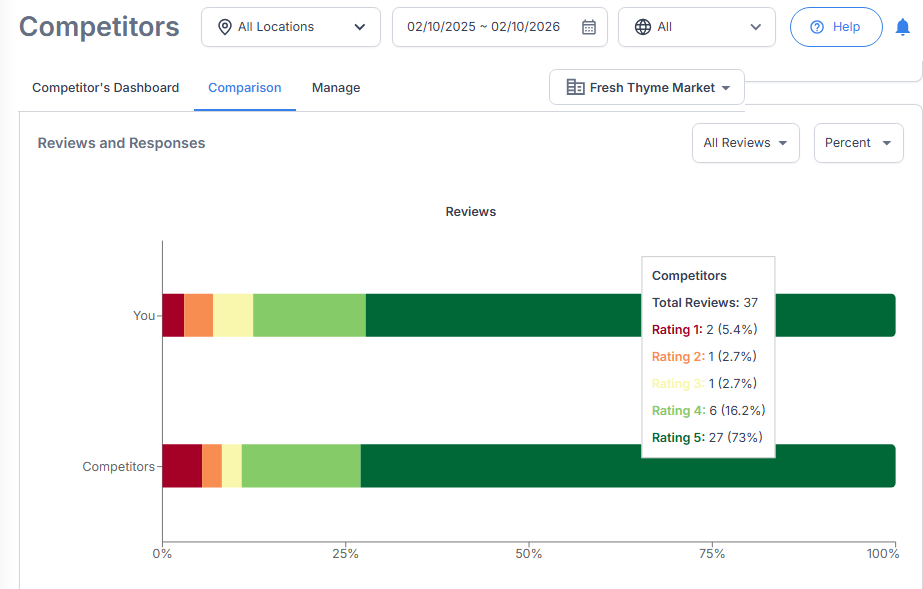Click the orange Rating 2 segment of You bar

pos(198,315)
